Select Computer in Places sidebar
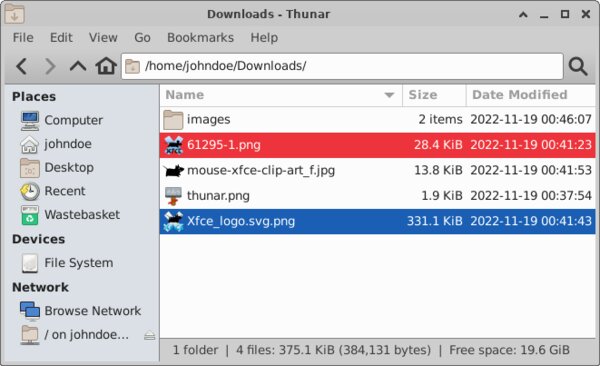This screenshot has width=600, height=366. [x=73, y=120]
